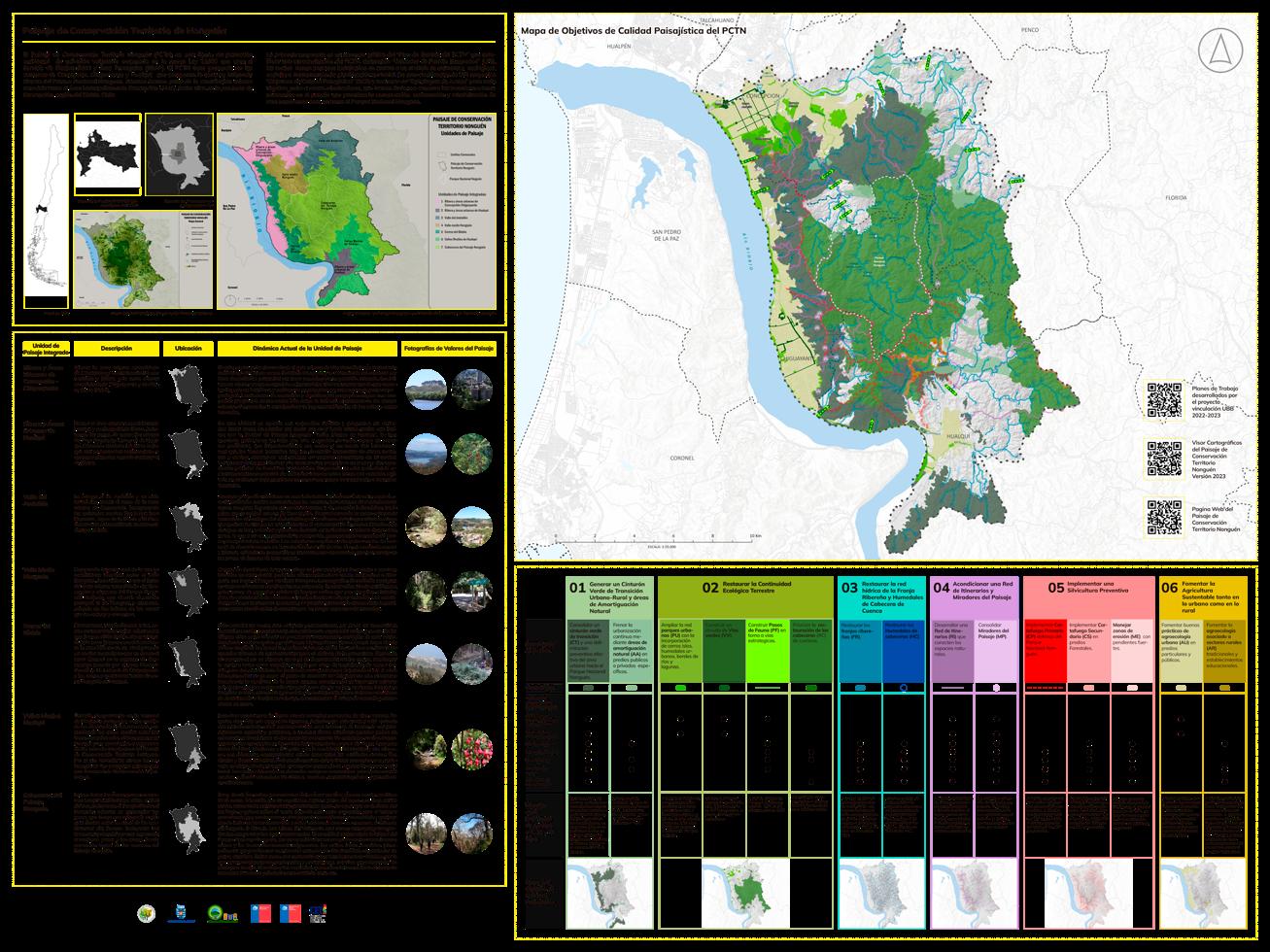The height and width of the screenshot is (952, 1270).
Task: Select the 'Descripción' column header
Action: tap(116, 348)
